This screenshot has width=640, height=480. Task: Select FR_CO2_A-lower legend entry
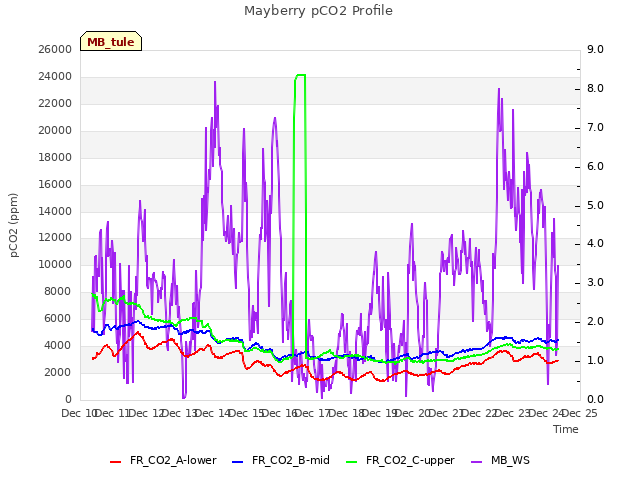(163, 460)
